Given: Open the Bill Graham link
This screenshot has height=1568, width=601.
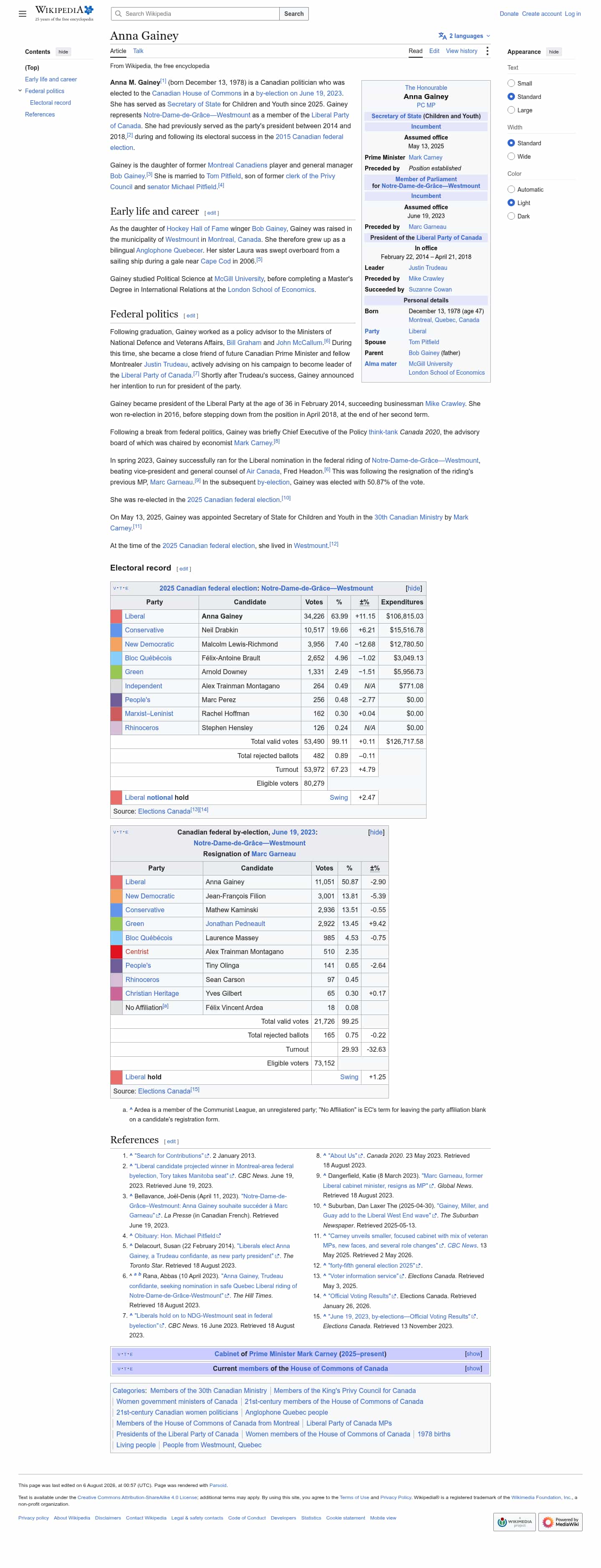Looking at the screenshot, I should (244, 343).
